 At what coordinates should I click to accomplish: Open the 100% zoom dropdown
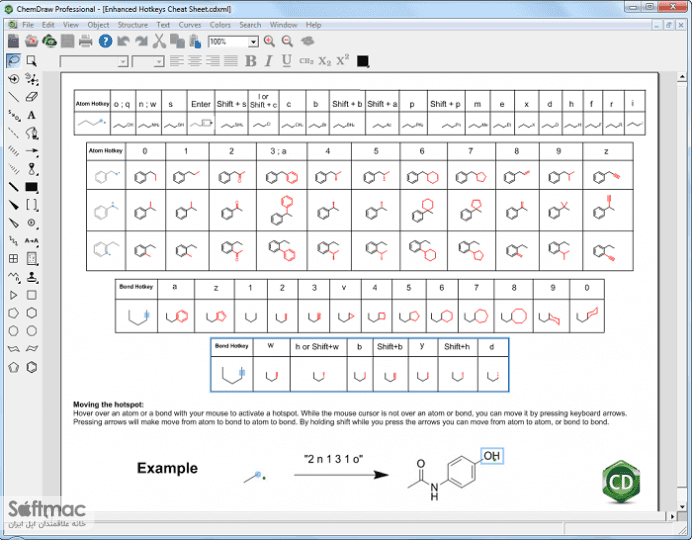[253, 42]
